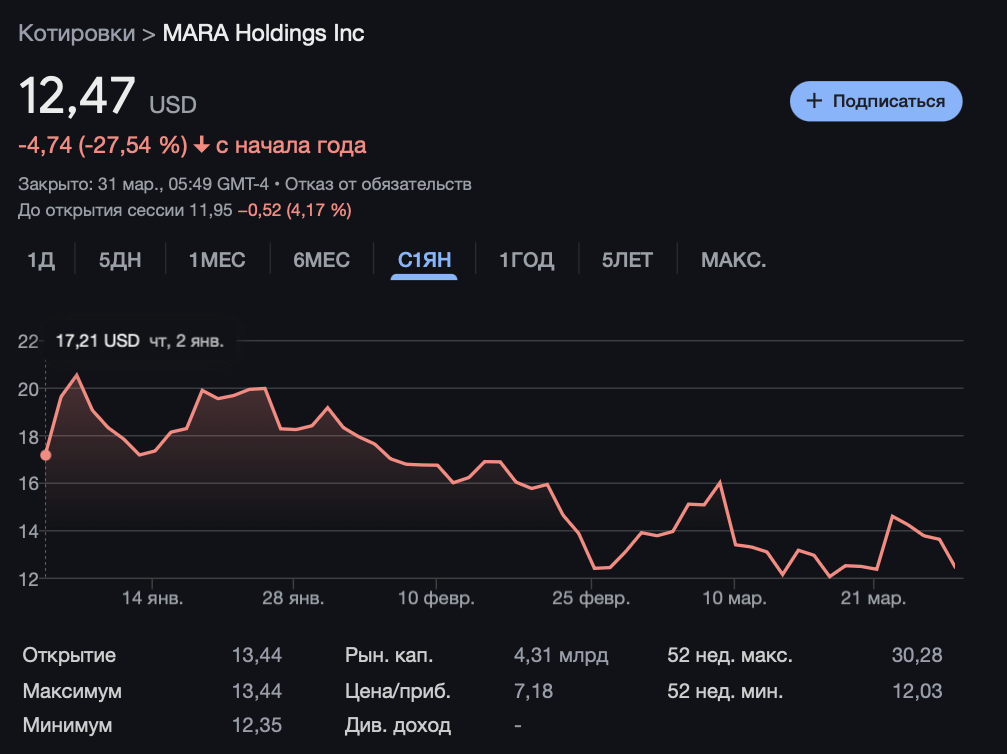Select the 5ЛЕТ range tab
Image resolution: width=1007 pixels, height=754 pixels.
pos(627,260)
